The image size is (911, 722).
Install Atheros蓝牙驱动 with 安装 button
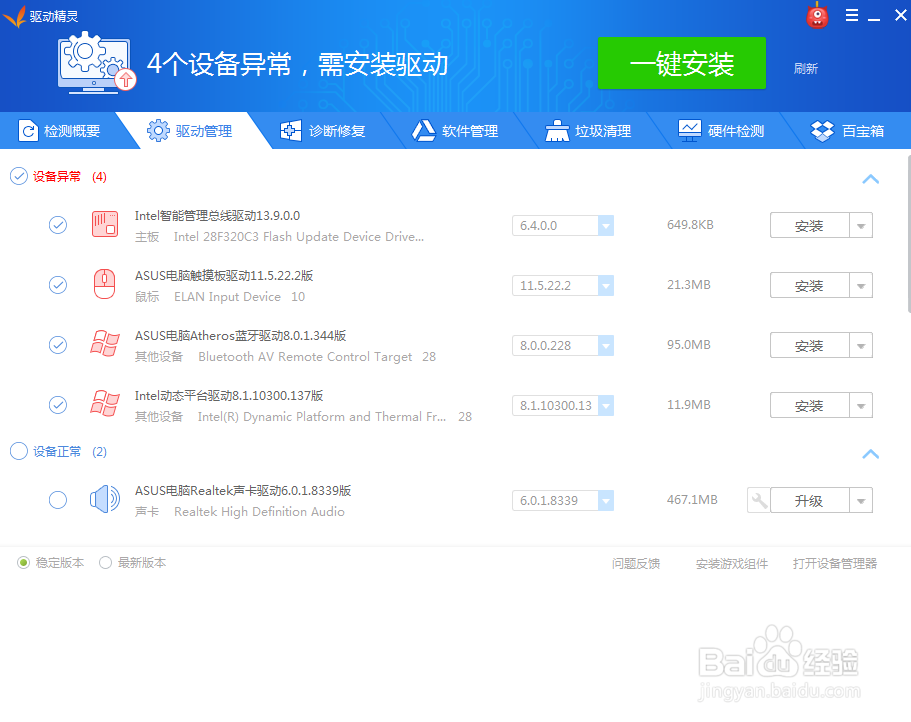click(809, 345)
